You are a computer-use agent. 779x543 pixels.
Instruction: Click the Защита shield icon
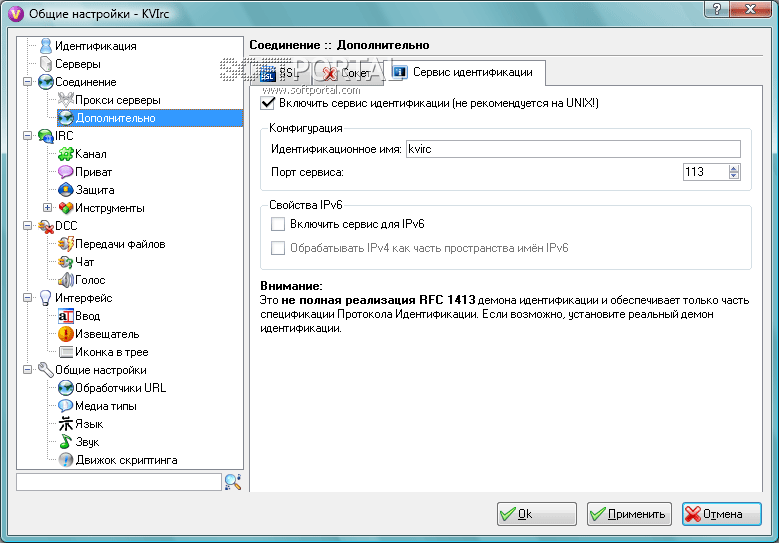click(66, 190)
